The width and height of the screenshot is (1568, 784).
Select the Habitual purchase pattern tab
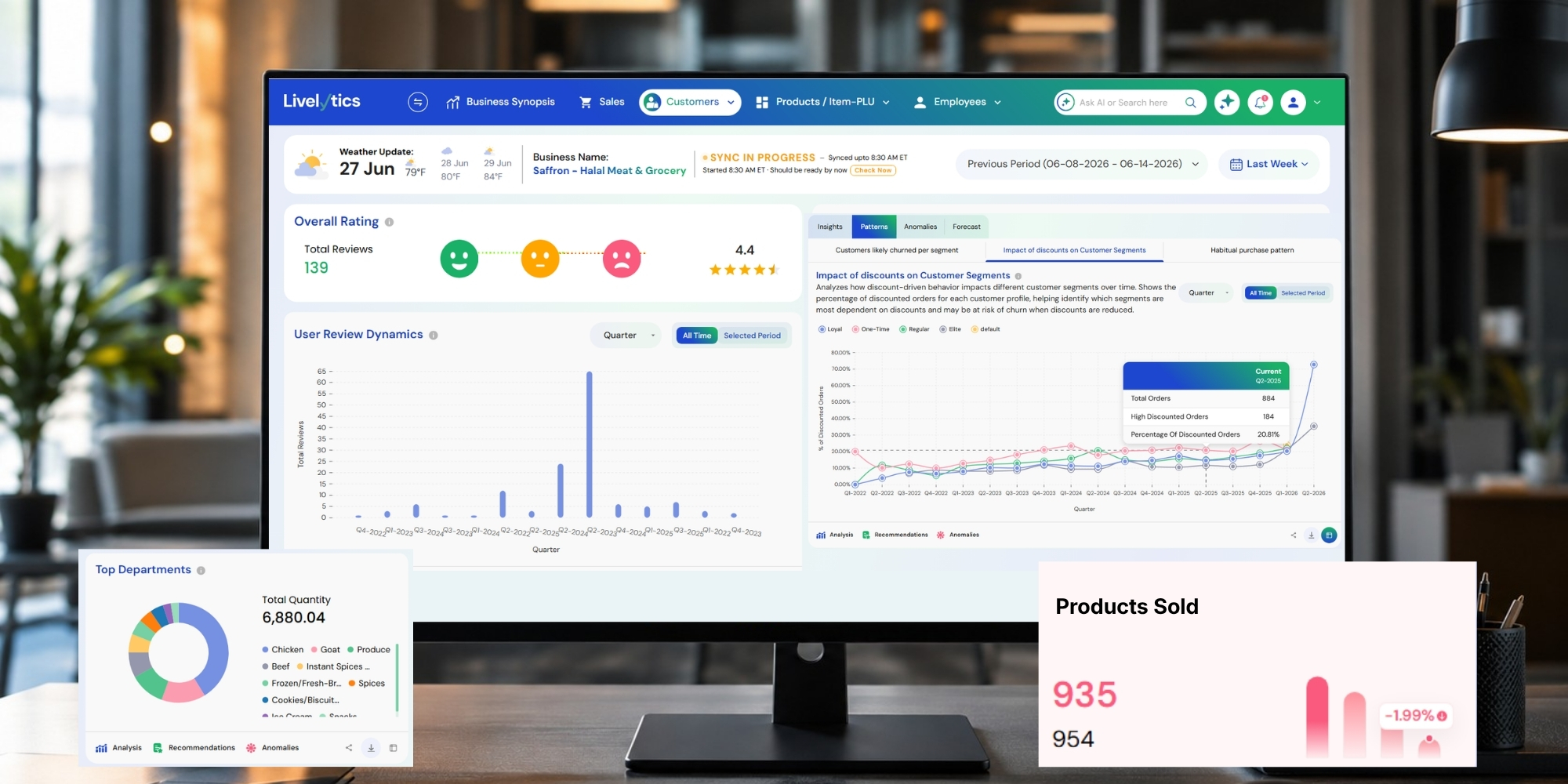point(1252,250)
